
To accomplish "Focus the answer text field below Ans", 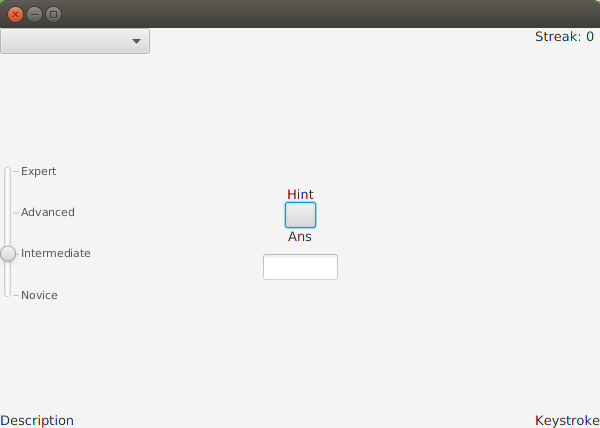I will [300, 267].
